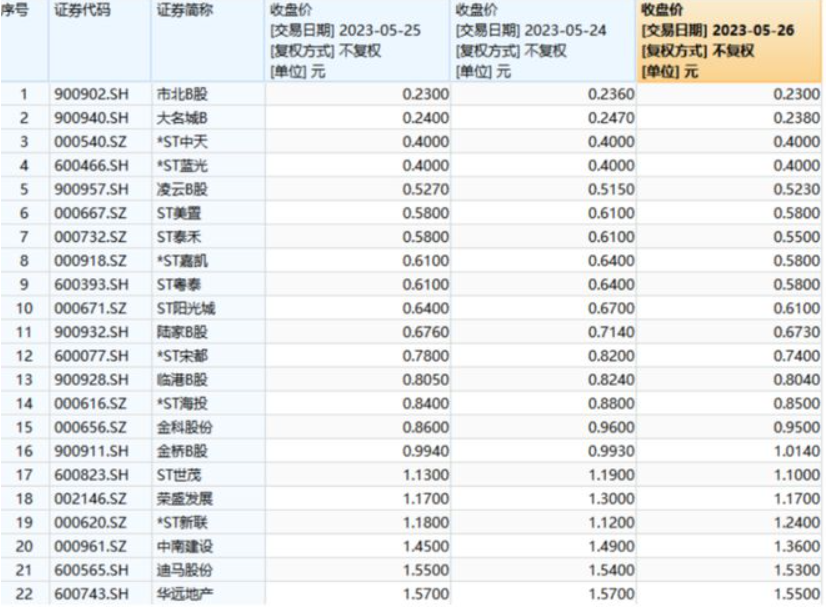Click security code 900902.SH
The image size is (827, 613).
91,94
